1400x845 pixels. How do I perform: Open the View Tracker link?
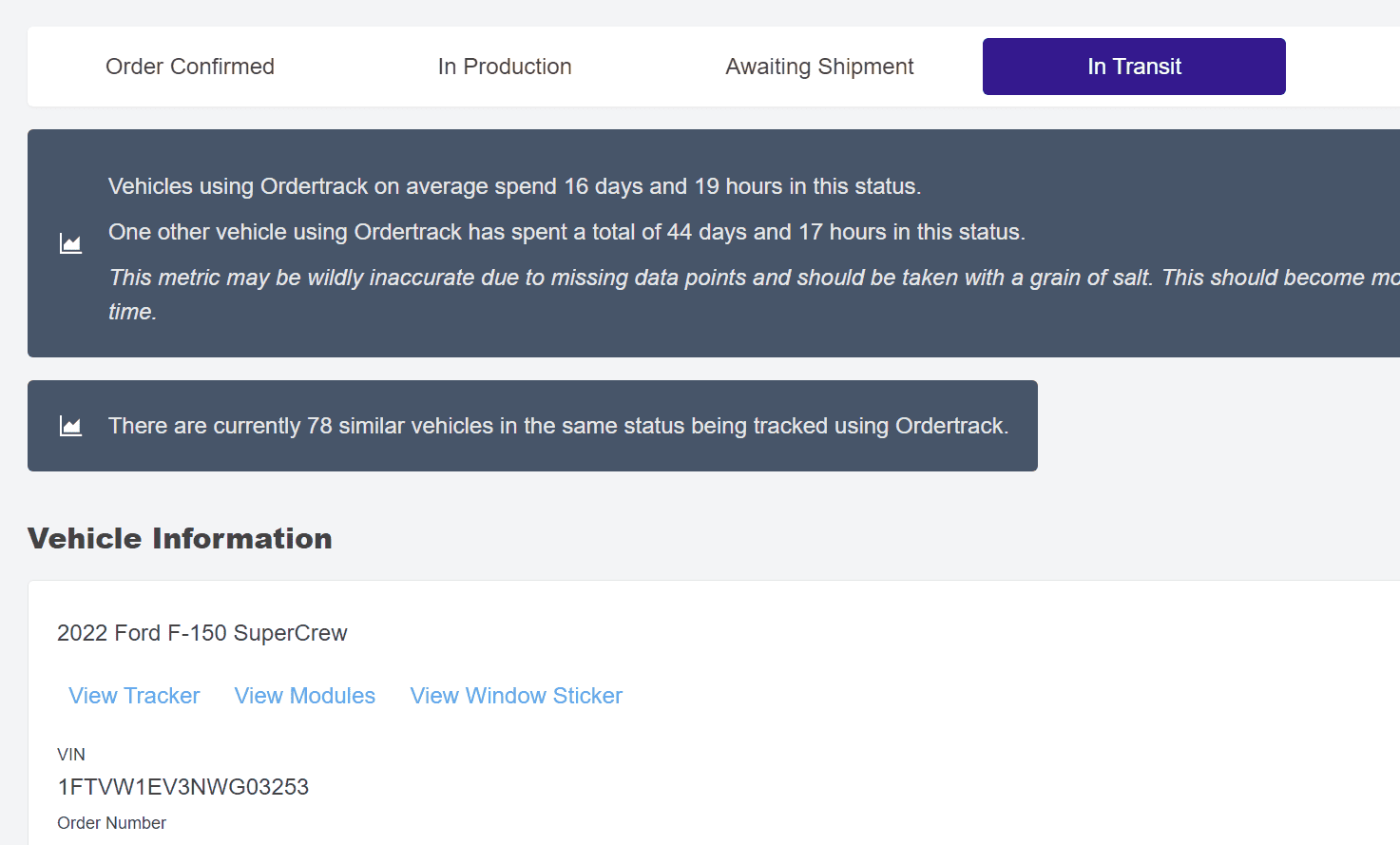tap(134, 696)
